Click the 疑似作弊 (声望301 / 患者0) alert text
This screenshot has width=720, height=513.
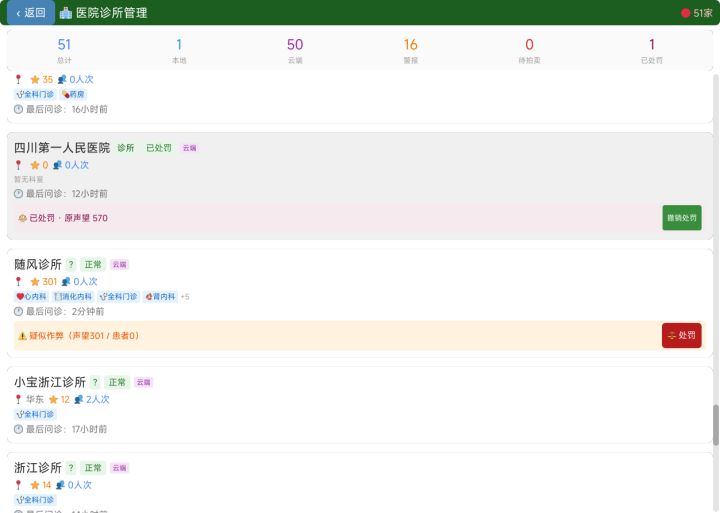84,336
